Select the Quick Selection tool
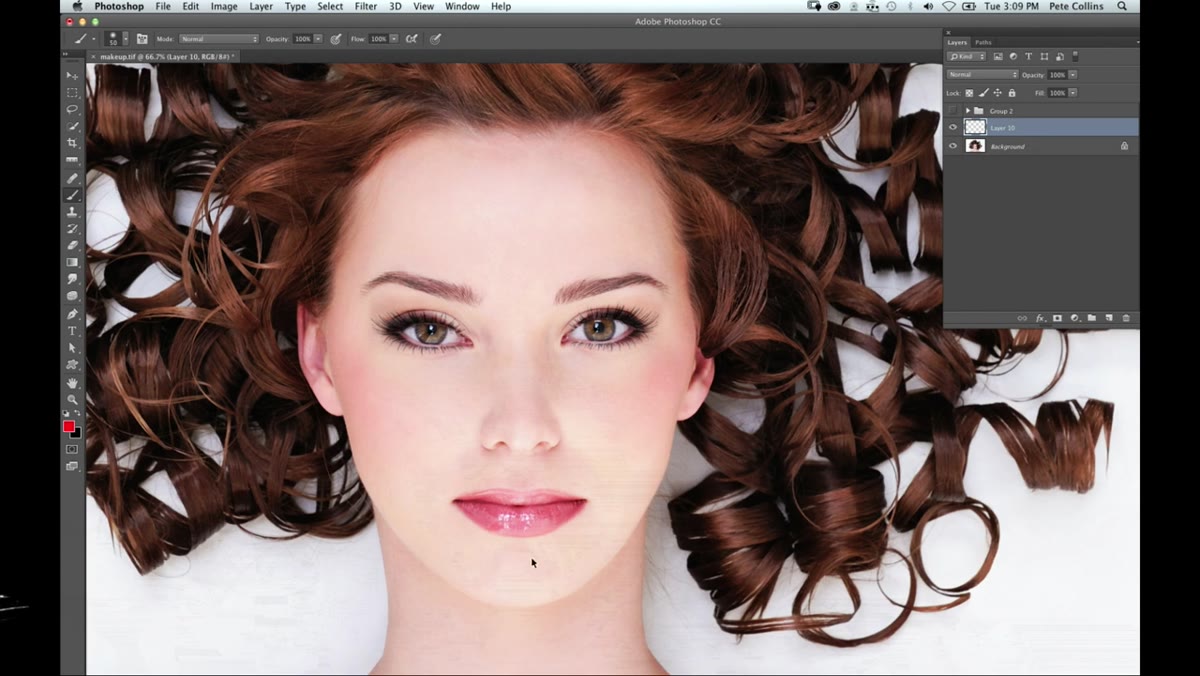Image resolution: width=1200 pixels, height=676 pixels. click(72, 126)
